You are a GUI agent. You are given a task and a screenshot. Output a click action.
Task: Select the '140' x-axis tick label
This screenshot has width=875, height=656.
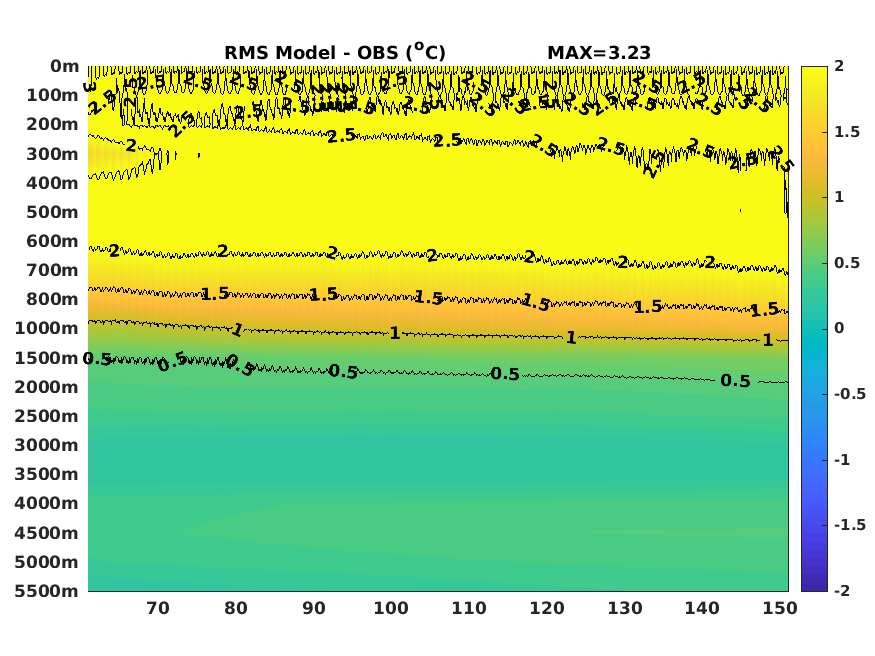[703, 608]
